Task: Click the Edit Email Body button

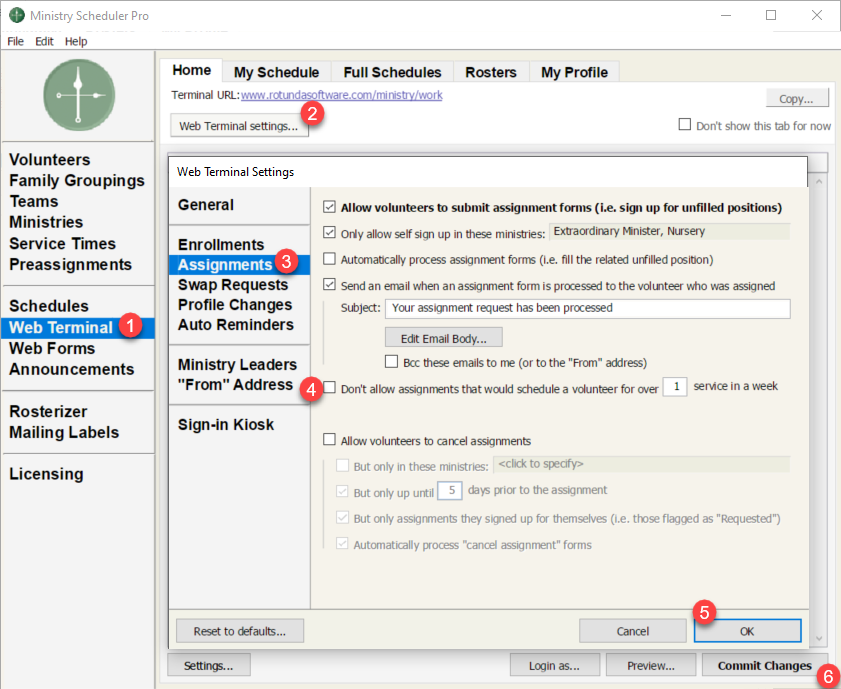Action: [443, 337]
